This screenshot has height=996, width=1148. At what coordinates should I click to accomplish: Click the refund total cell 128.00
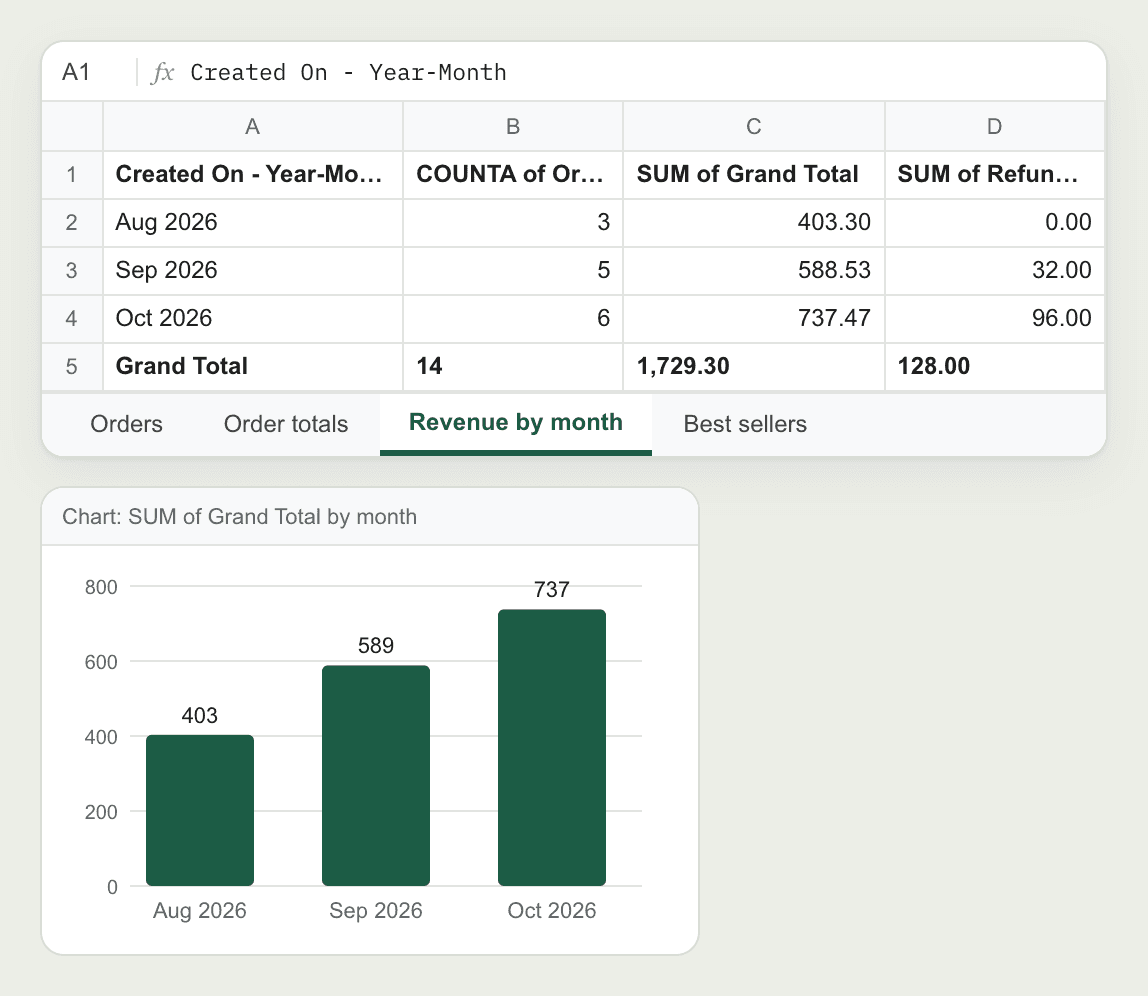click(x=994, y=366)
